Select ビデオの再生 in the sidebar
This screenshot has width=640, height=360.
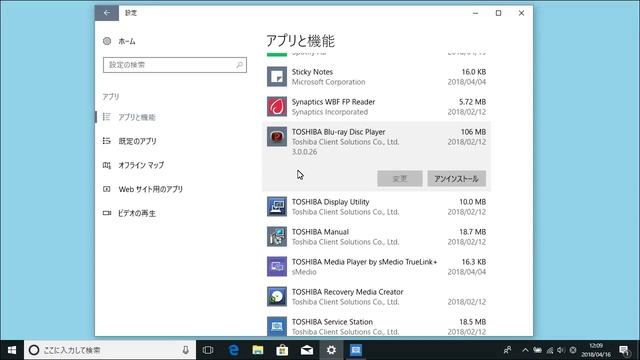pos(137,213)
